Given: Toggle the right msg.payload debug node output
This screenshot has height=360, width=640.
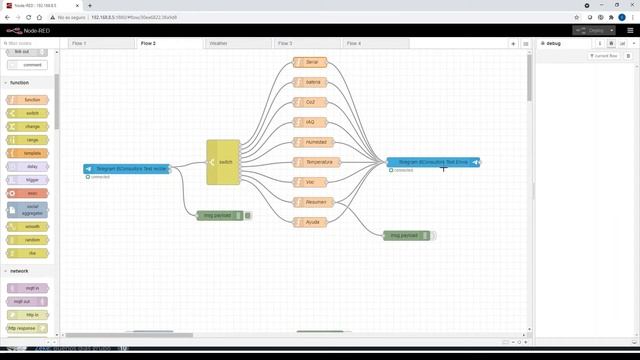Looking at the screenshot, I should tap(433, 236).
